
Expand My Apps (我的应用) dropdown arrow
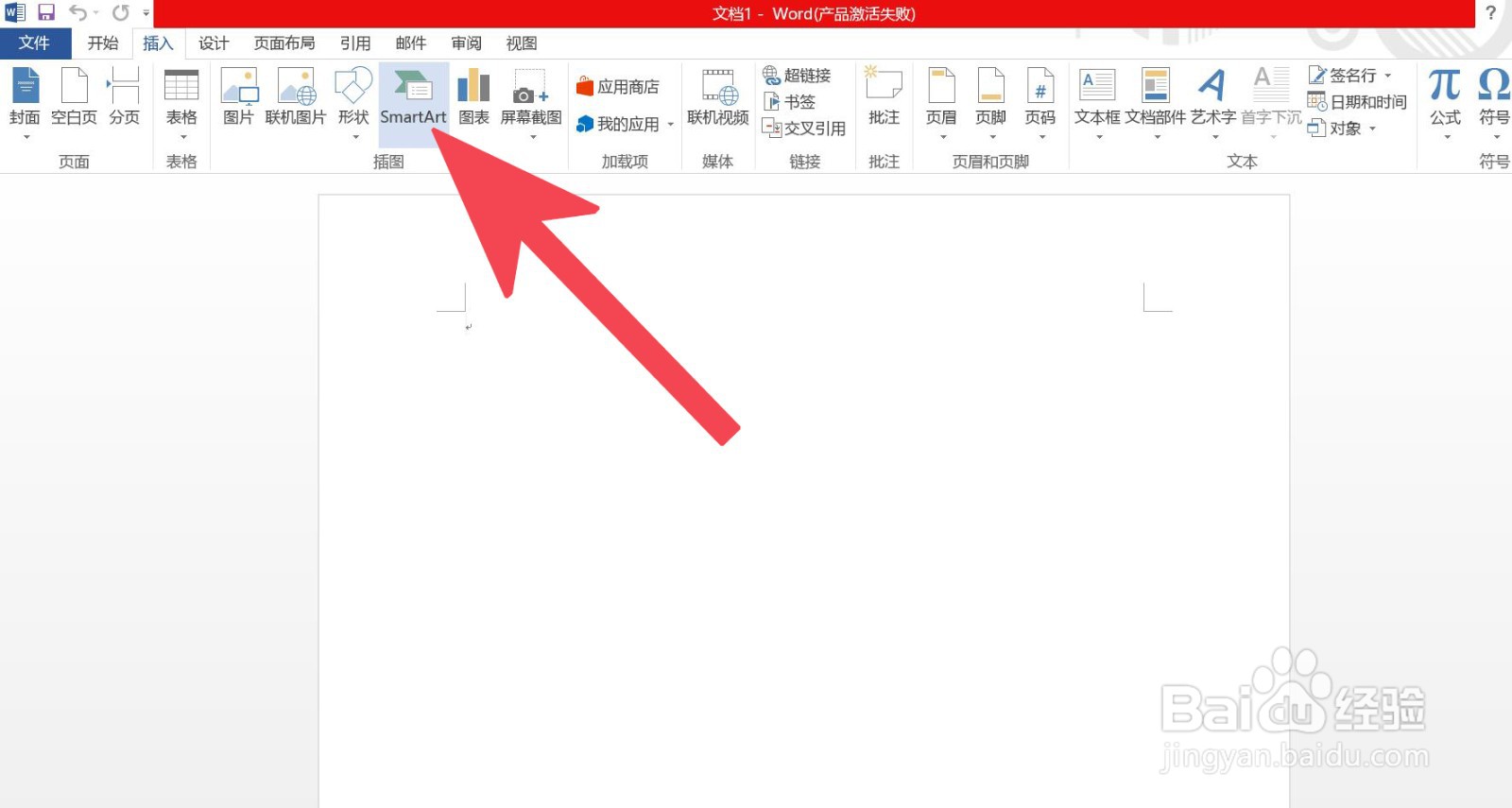coord(671,125)
